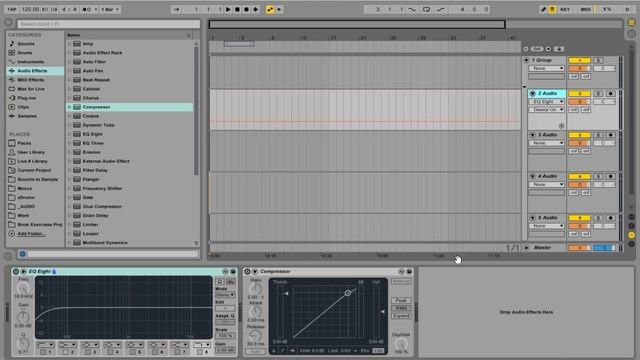Image resolution: width=640 pixels, height=360 pixels.
Task: Expand the Compressor item in browser list
Action: [69, 107]
